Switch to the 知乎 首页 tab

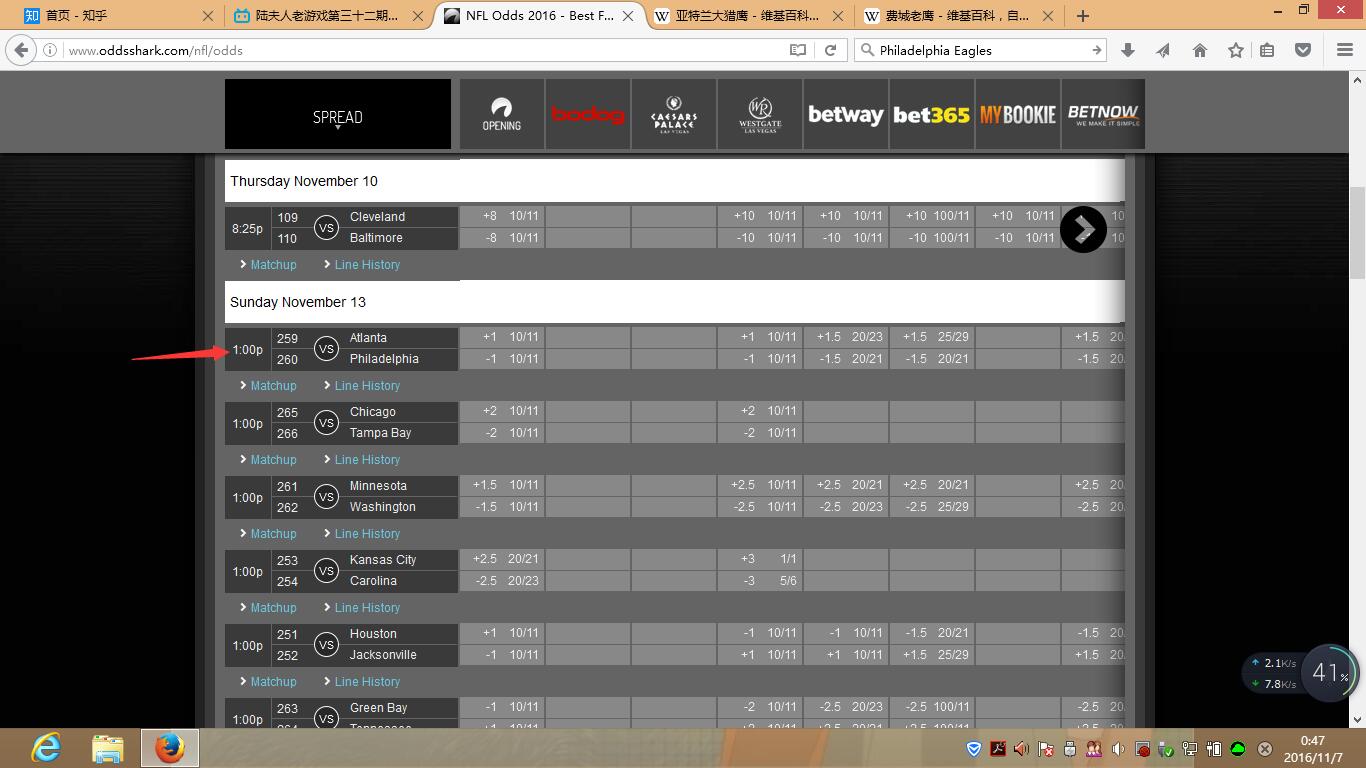[110, 16]
